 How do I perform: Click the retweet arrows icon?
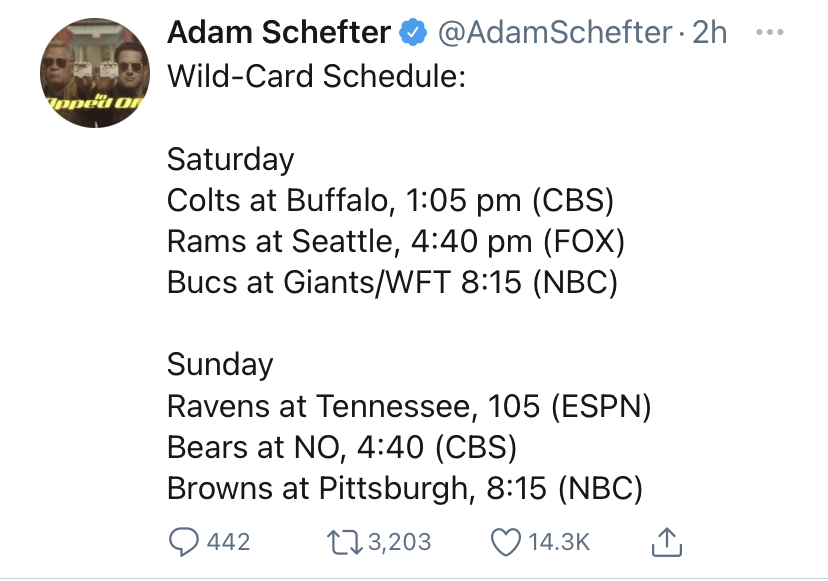(346, 541)
